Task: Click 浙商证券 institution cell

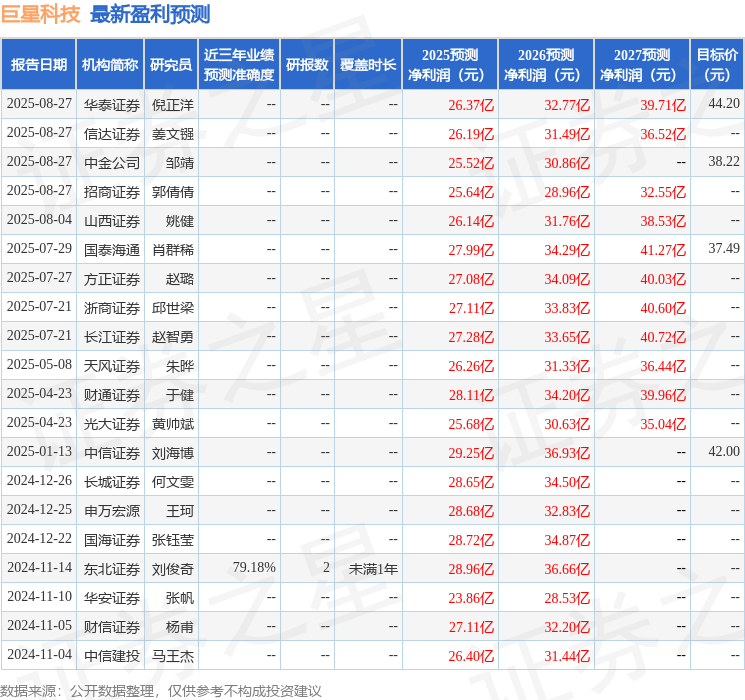Action: coord(112,308)
